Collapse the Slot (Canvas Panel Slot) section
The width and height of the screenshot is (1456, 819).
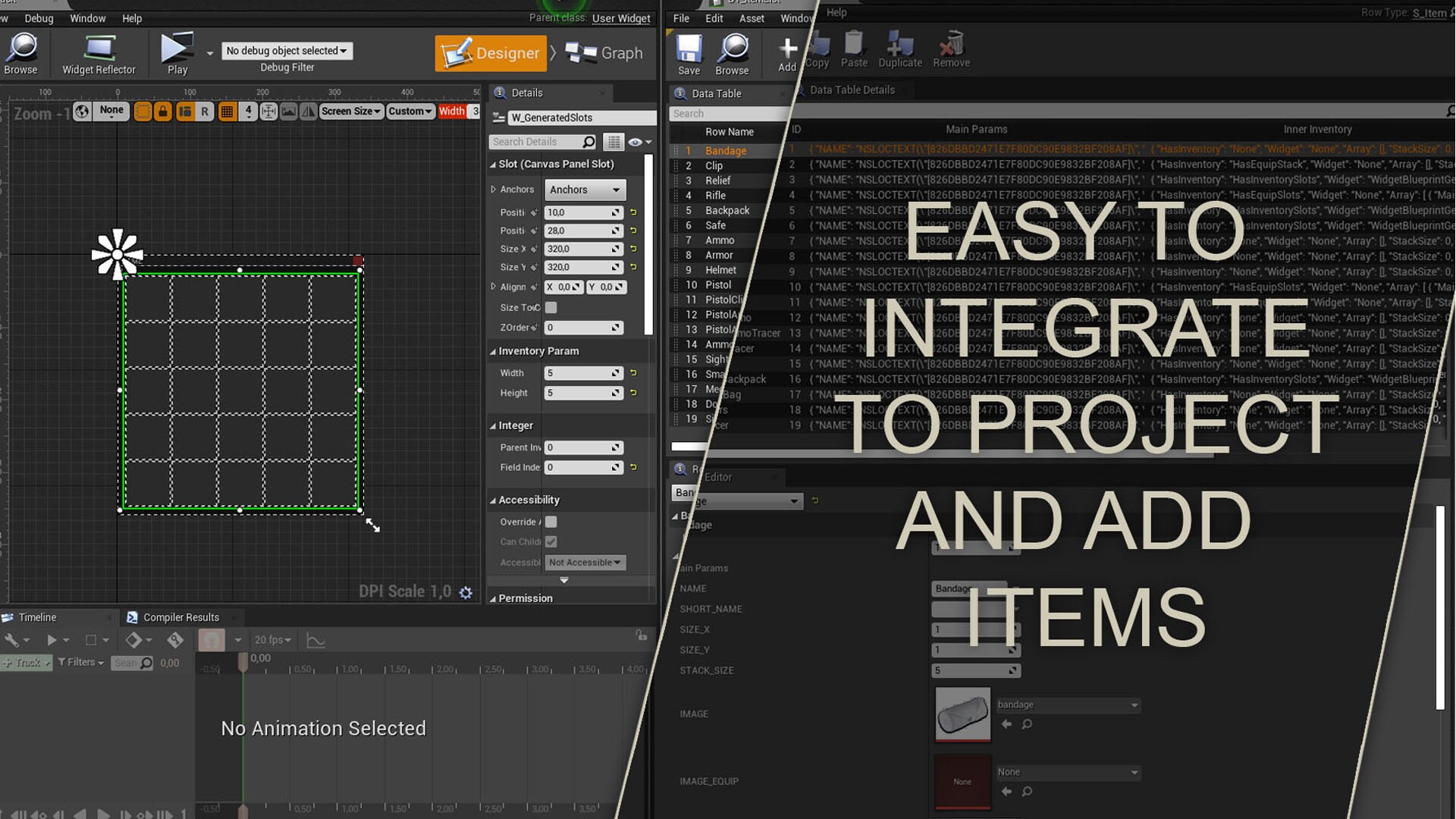pos(493,165)
